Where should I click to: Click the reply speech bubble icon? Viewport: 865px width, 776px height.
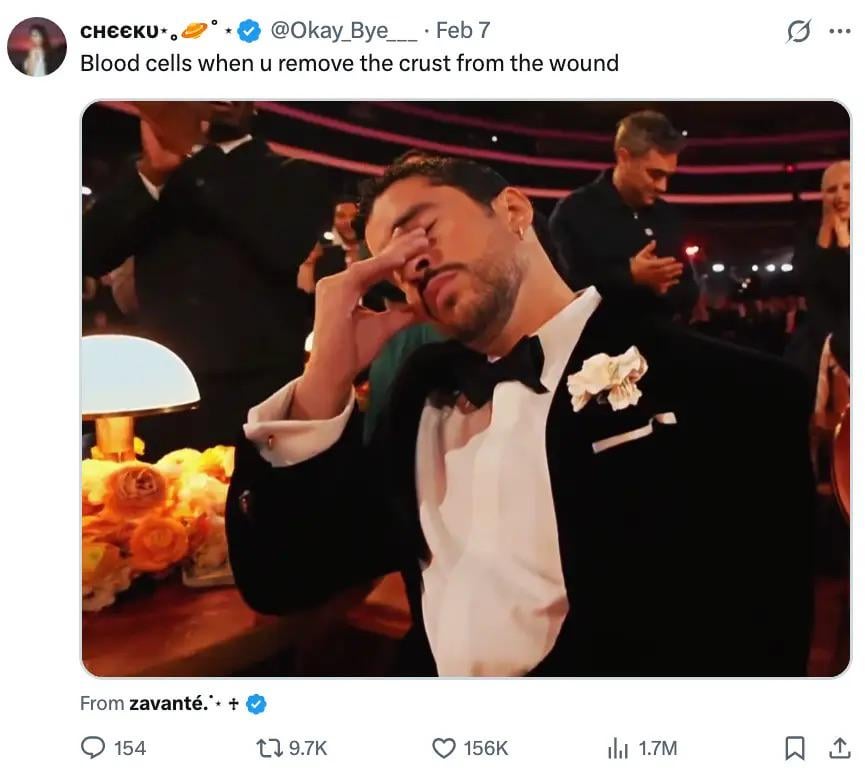(93, 747)
